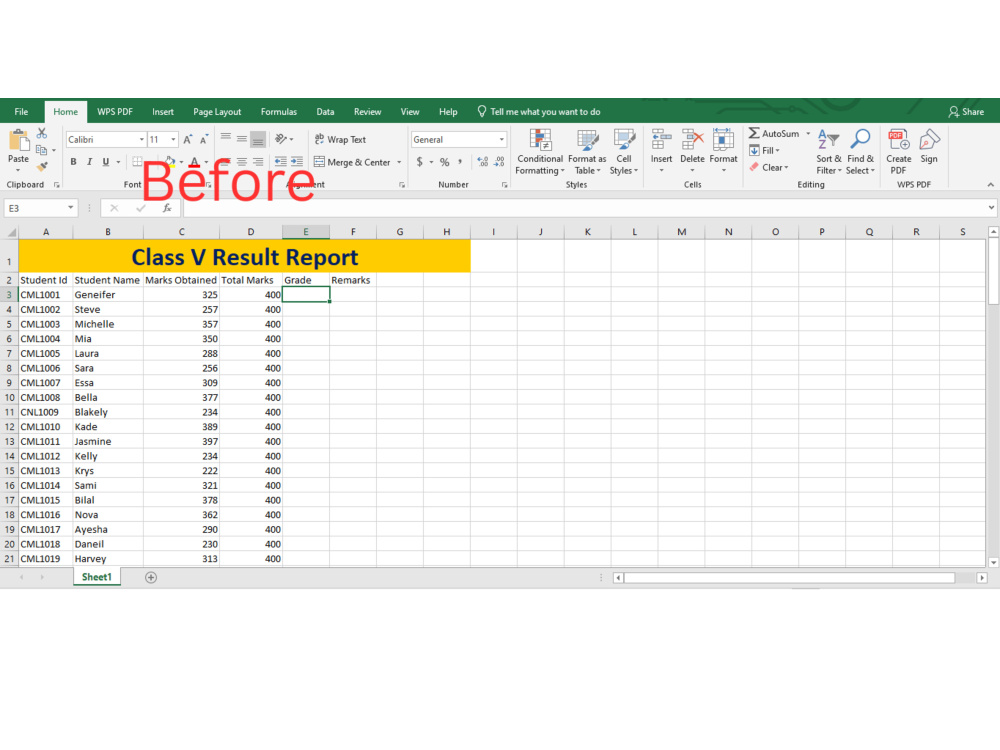The width and height of the screenshot is (1000, 750).
Task: Toggle Top Align
Action: (226, 138)
